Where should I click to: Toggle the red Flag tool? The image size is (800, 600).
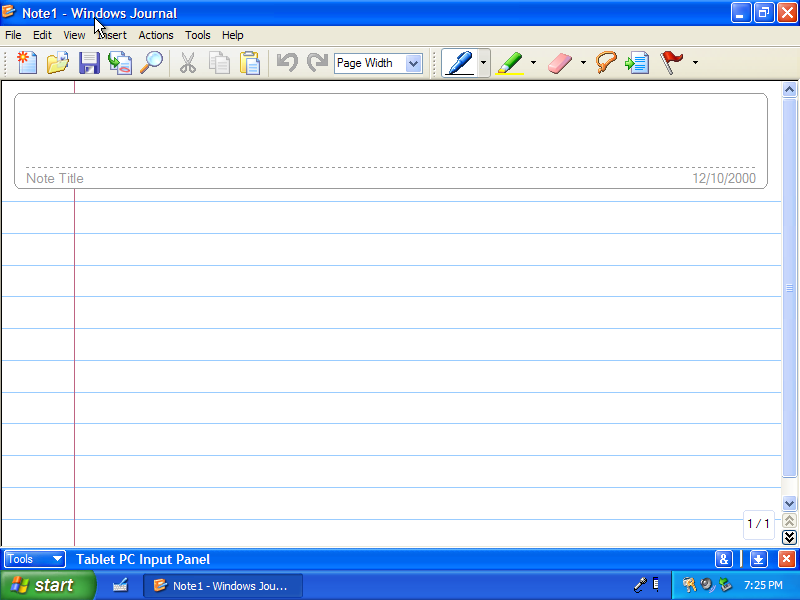pyautogui.click(x=672, y=63)
